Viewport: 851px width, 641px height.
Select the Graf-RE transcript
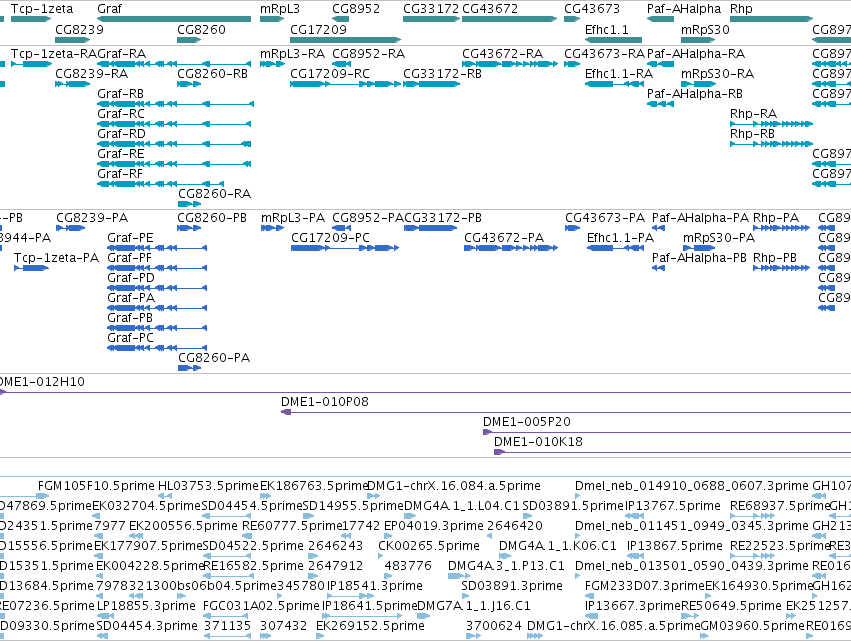point(174,164)
